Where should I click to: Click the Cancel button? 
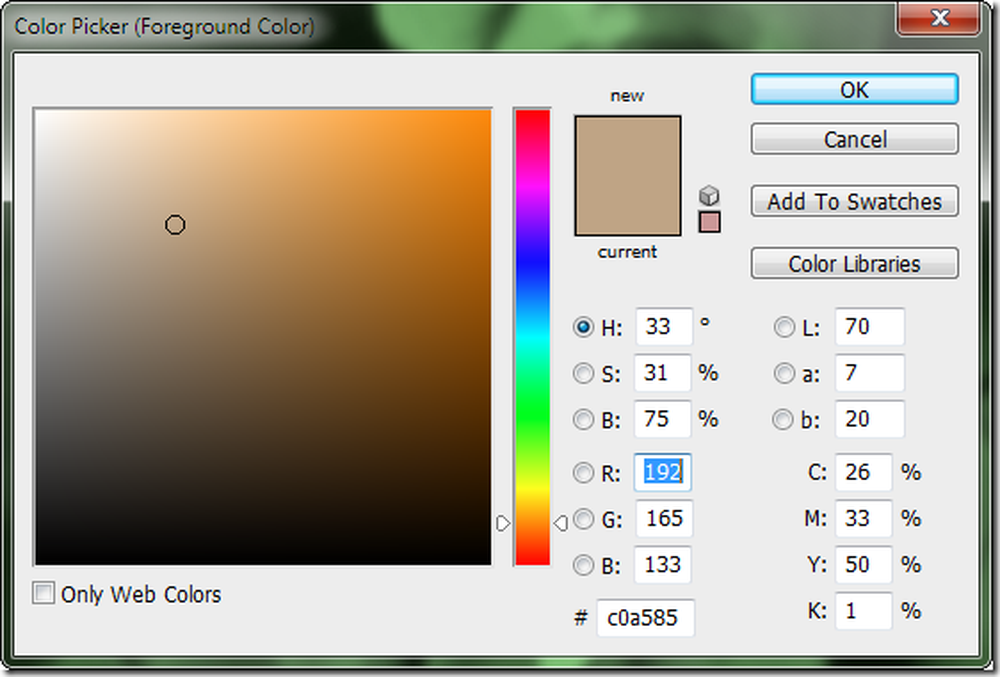pyautogui.click(x=855, y=139)
